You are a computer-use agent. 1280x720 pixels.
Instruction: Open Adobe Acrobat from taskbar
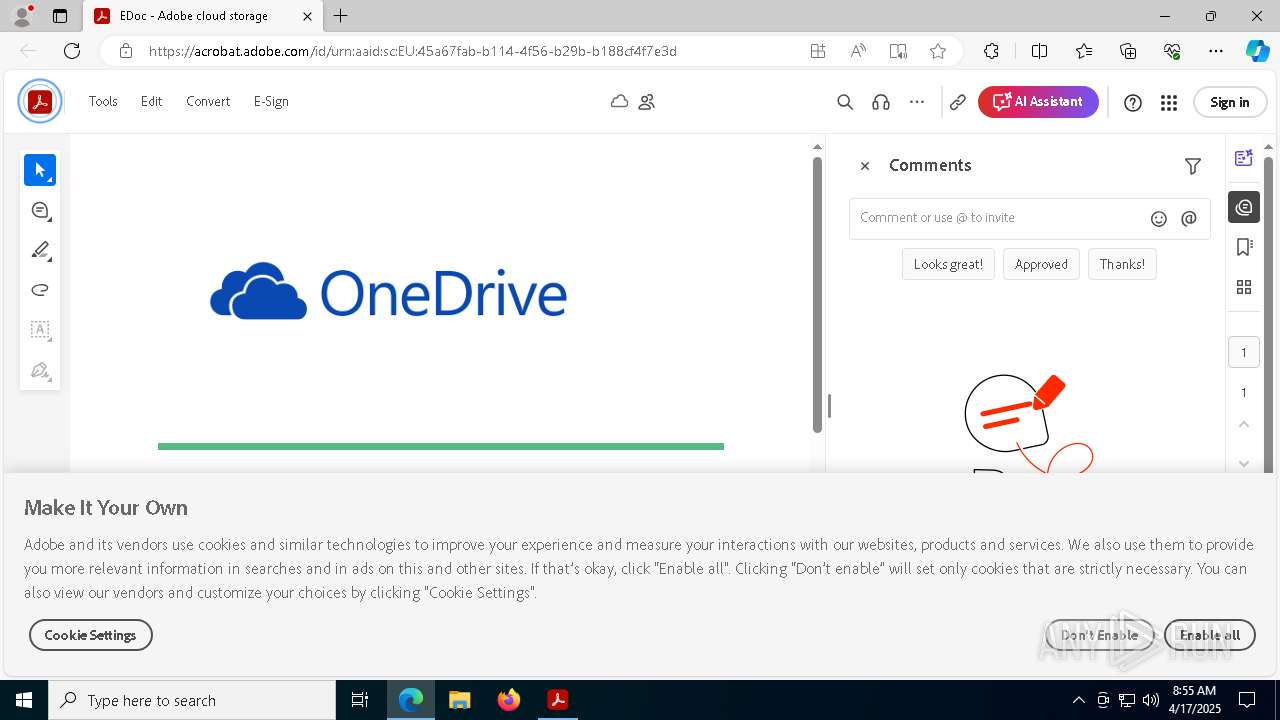pos(558,700)
